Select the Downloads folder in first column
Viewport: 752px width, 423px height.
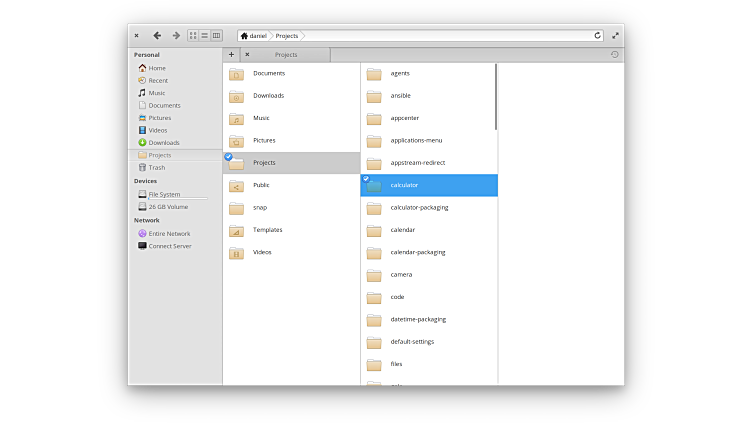[x=268, y=96]
